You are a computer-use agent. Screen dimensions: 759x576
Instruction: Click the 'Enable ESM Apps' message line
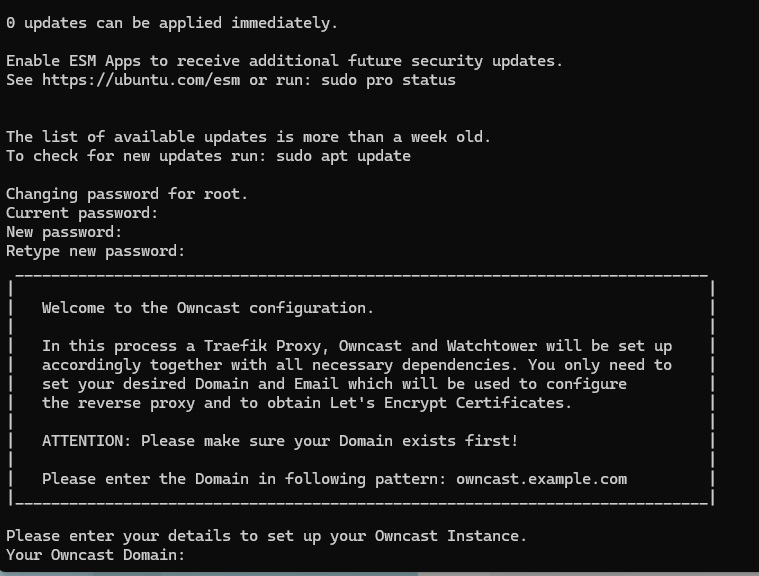(x=284, y=61)
